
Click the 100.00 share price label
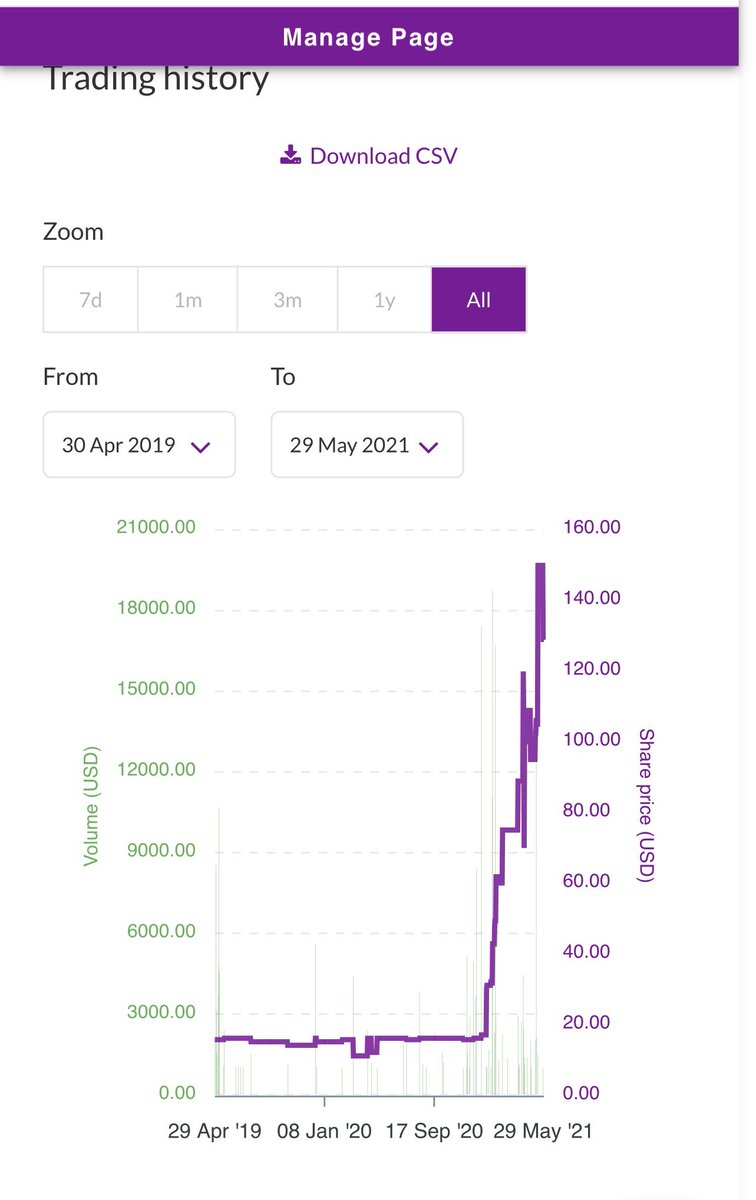(x=590, y=739)
